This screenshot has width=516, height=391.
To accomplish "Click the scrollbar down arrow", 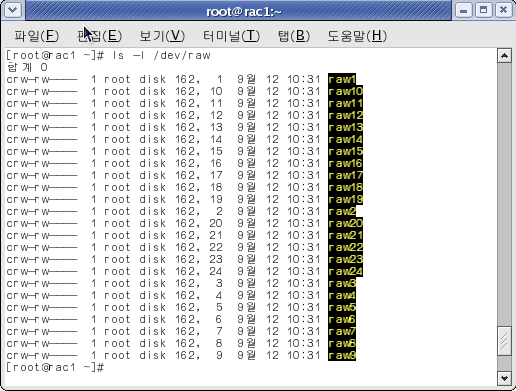I will [x=504, y=378].
